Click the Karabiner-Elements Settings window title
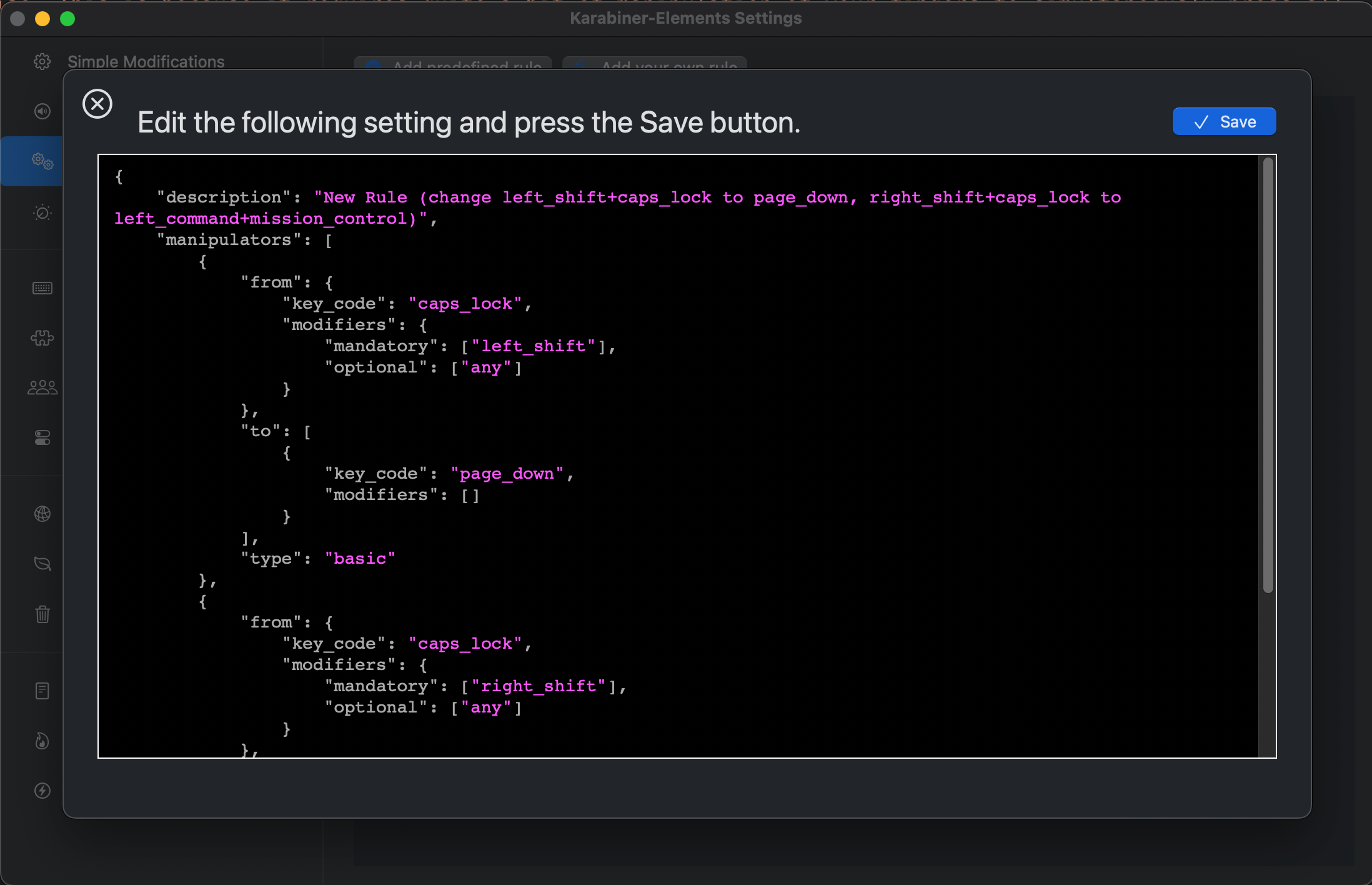This screenshot has height=885, width=1372. pos(685,18)
